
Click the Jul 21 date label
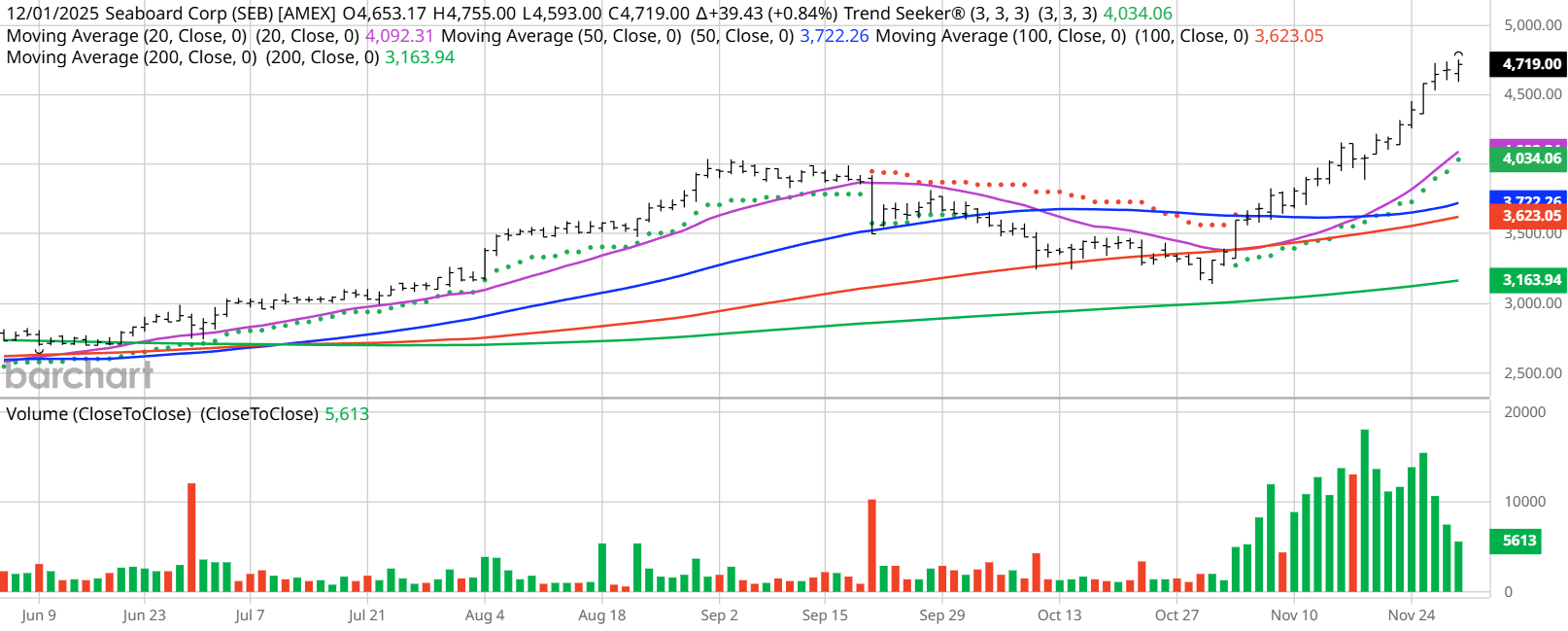[x=366, y=615]
